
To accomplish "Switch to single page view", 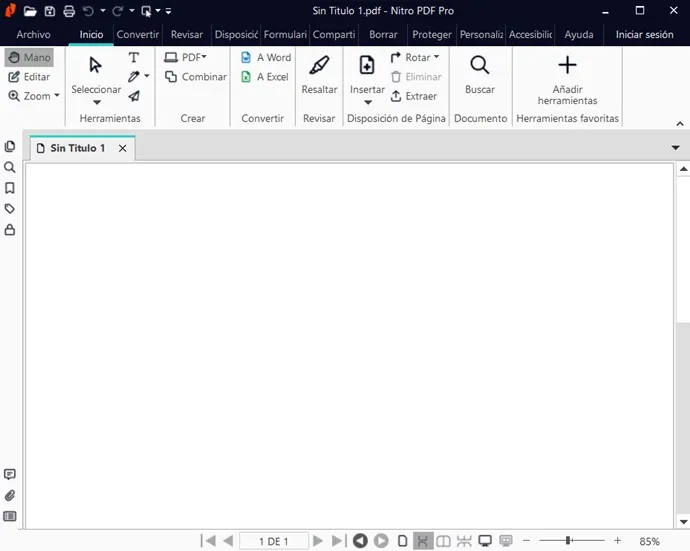I will (402, 540).
